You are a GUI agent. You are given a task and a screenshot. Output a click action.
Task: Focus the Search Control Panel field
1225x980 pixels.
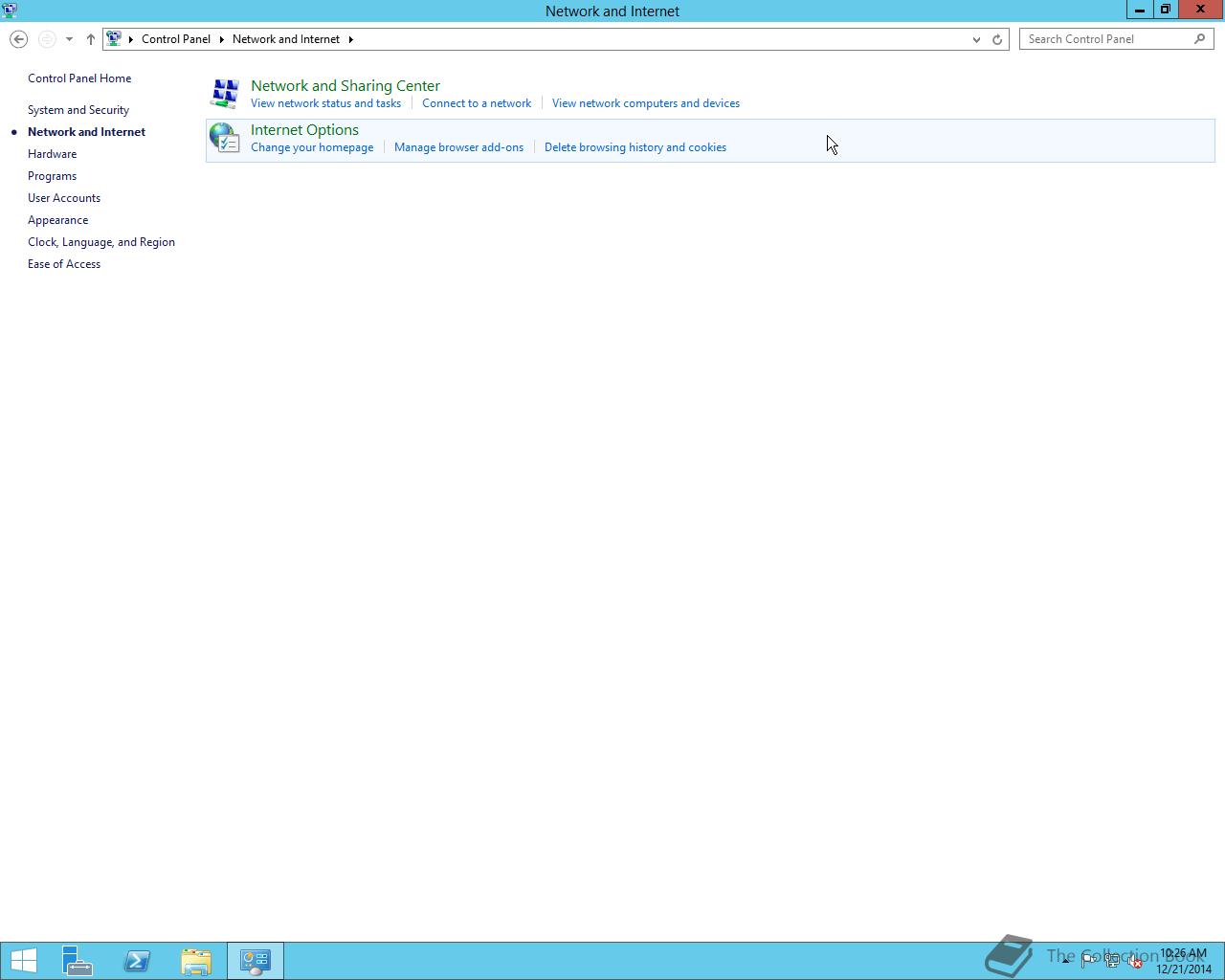pyautogui.click(x=1106, y=39)
